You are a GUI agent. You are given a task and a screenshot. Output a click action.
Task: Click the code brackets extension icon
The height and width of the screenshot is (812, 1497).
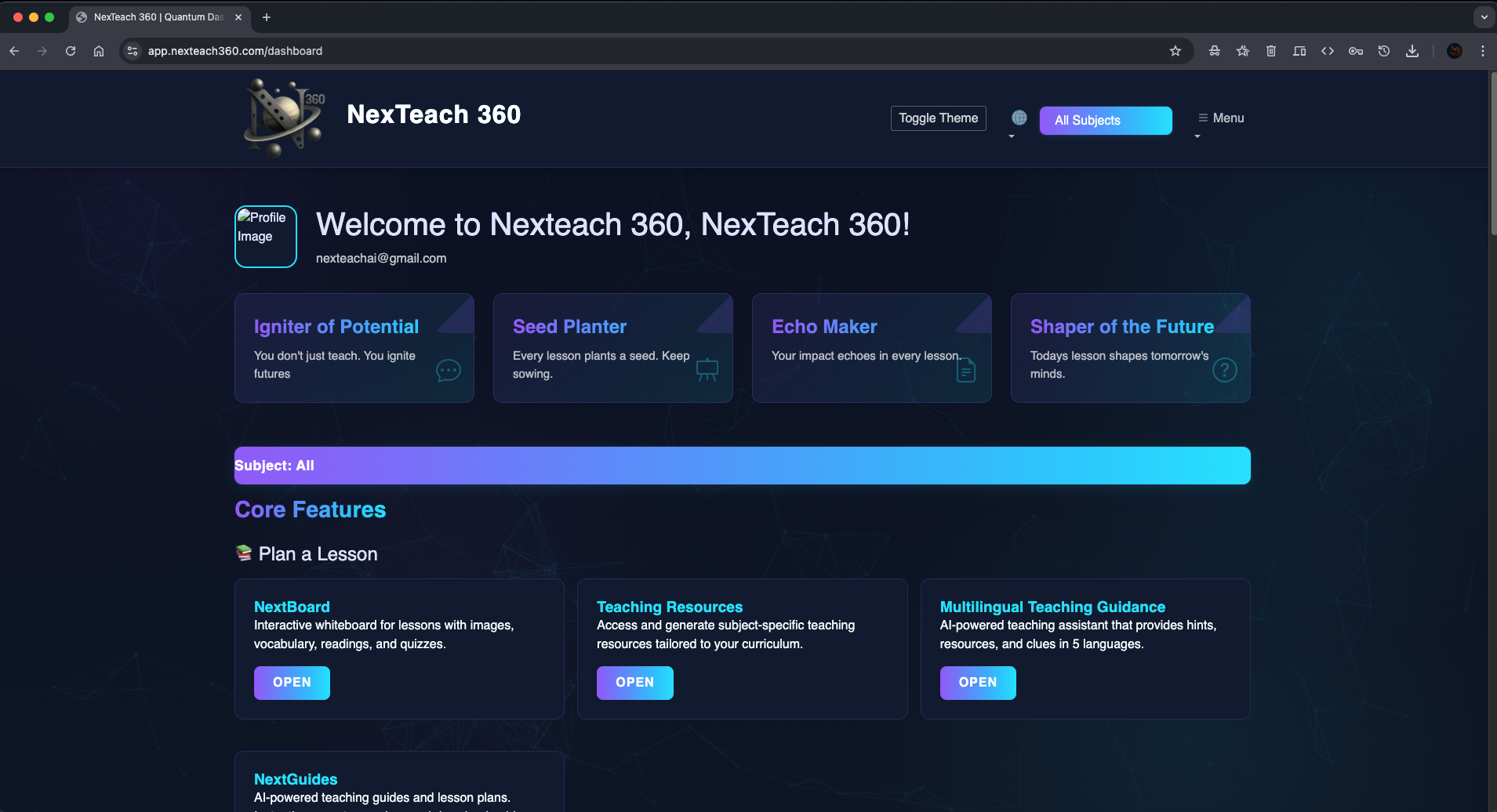click(1328, 51)
